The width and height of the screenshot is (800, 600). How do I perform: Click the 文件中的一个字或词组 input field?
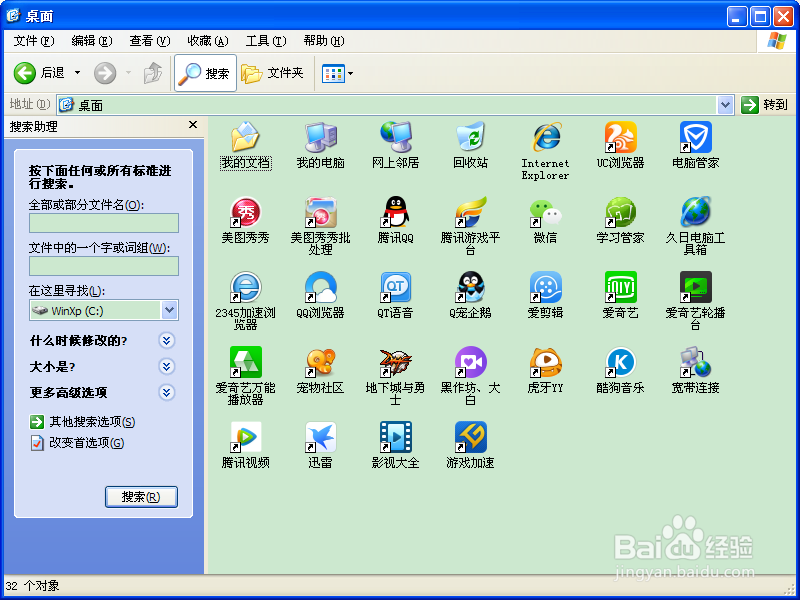(x=104, y=266)
